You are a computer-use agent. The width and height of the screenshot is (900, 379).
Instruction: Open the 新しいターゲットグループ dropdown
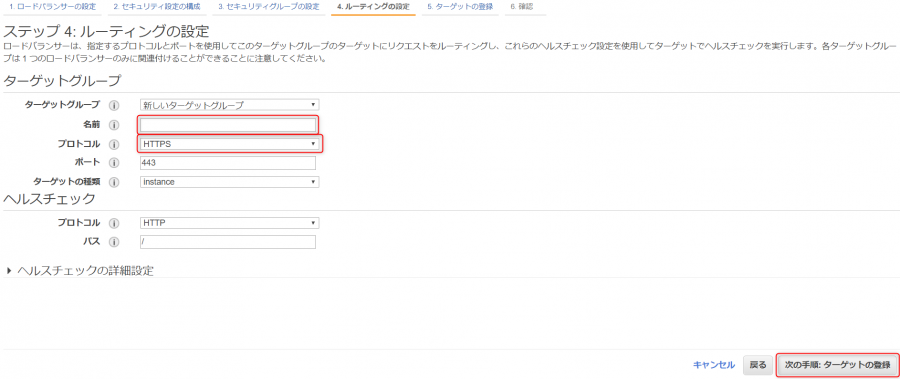pyautogui.click(x=230, y=105)
